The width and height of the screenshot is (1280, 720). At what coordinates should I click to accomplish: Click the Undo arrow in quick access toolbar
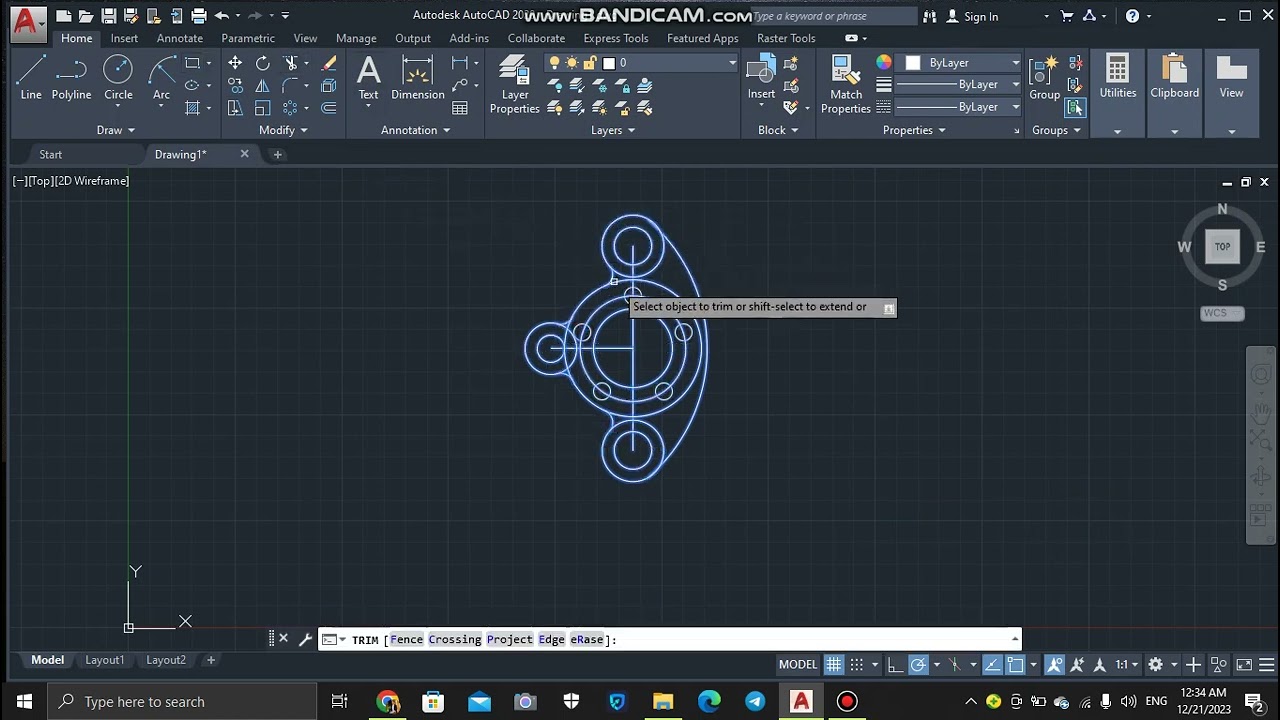221,16
